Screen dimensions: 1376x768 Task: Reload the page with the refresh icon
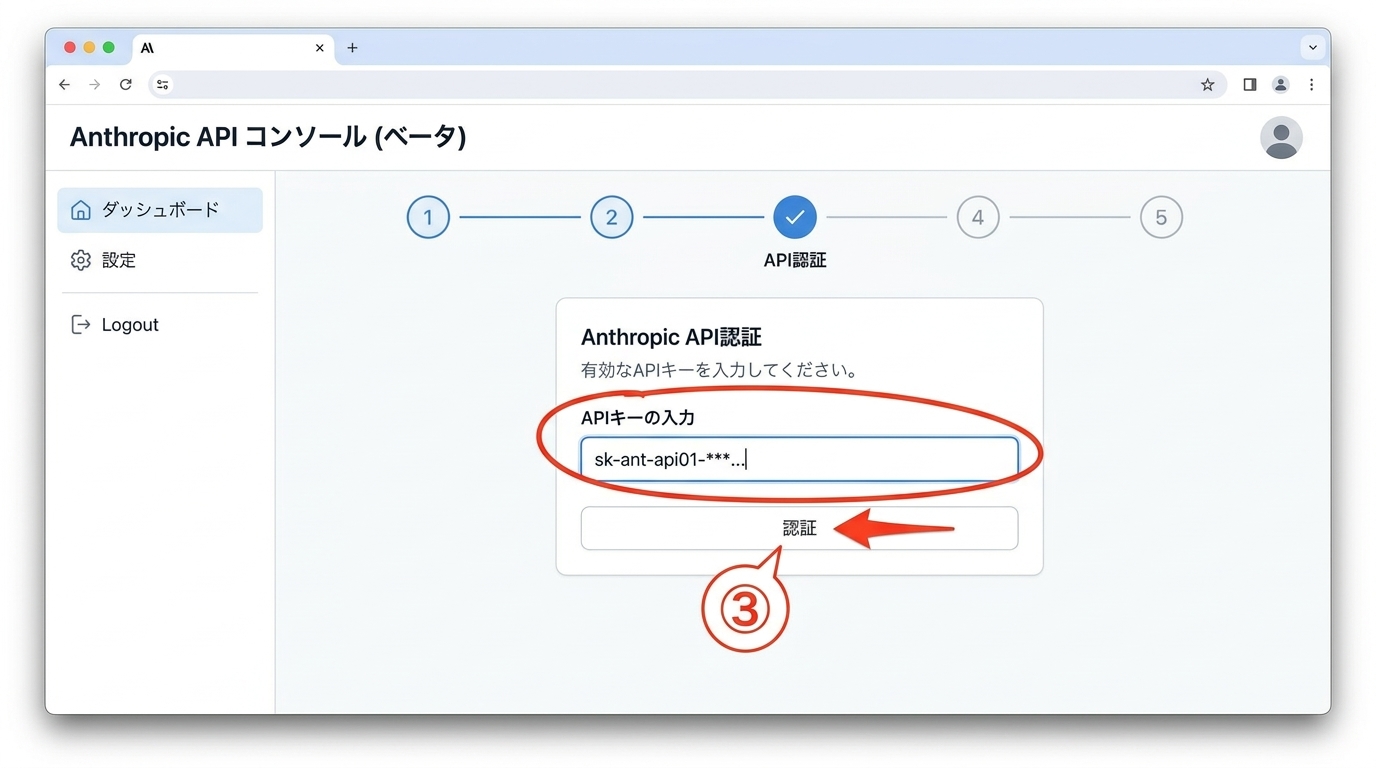pyautogui.click(x=125, y=85)
